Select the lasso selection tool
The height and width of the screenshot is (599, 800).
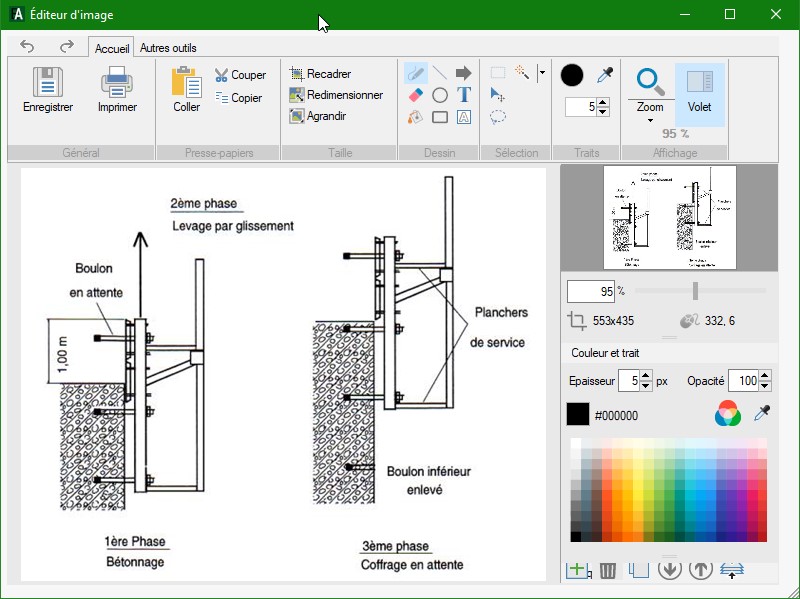pos(498,117)
